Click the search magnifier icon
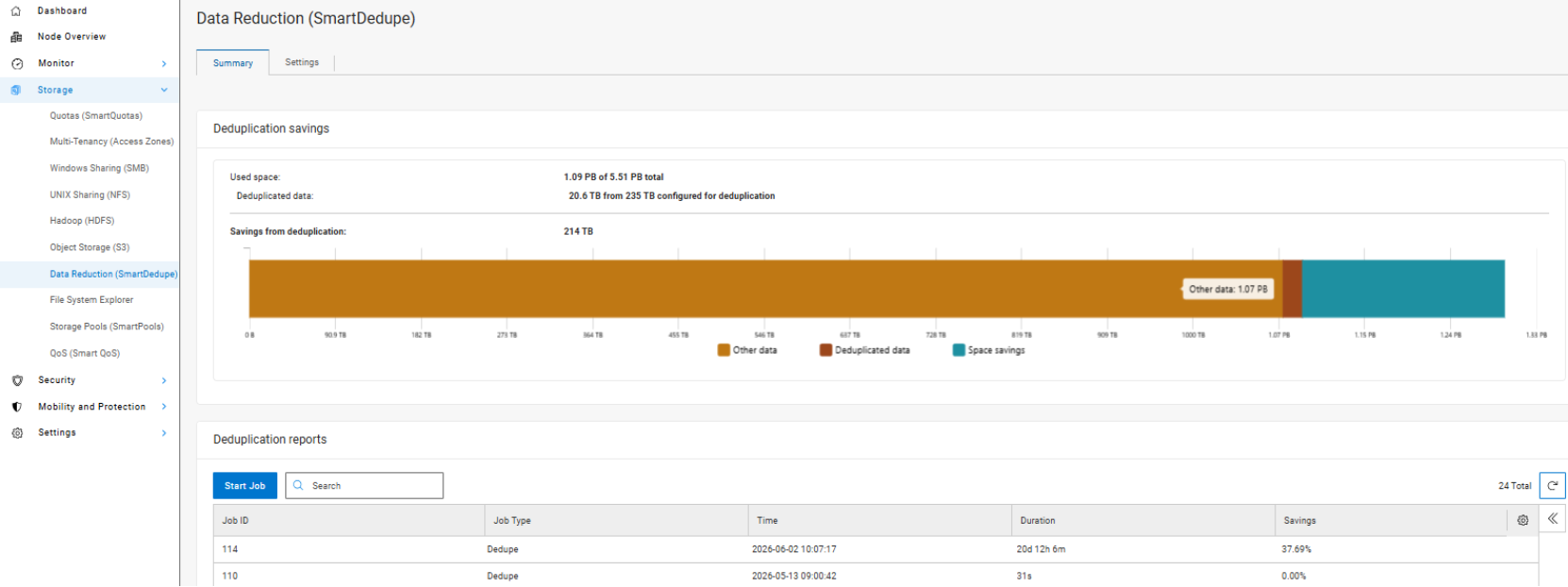This screenshot has width=1568, height=587. (x=298, y=485)
